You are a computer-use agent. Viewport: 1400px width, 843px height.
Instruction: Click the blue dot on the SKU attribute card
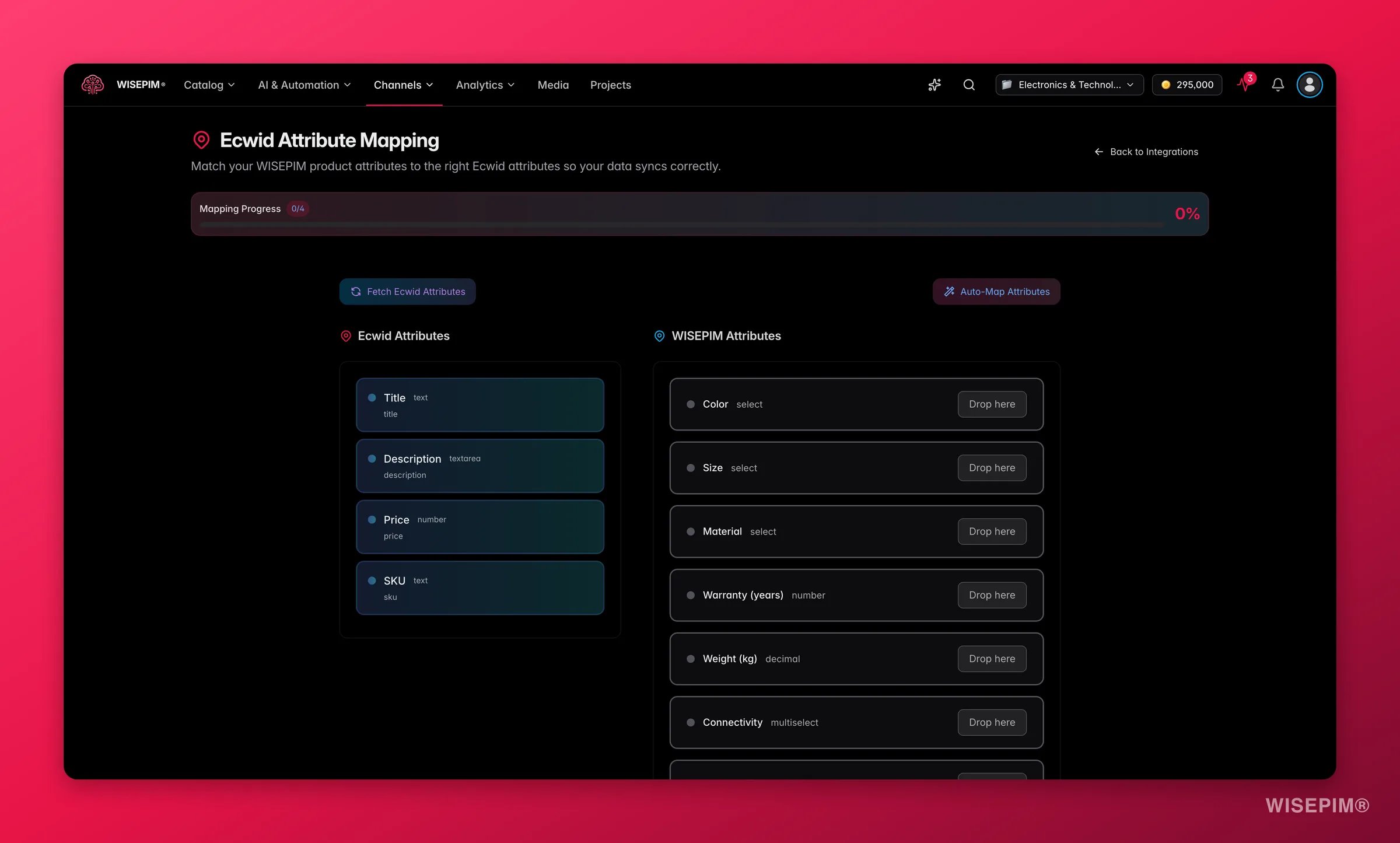point(372,580)
